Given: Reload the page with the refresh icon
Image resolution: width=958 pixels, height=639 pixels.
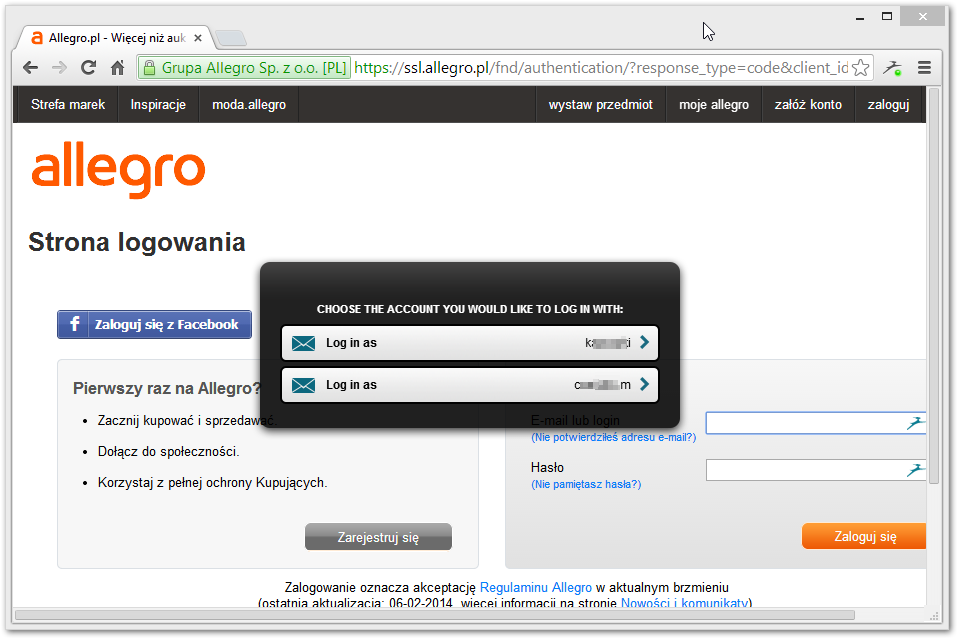Looking at the screenshot, I should click(89, 68).
